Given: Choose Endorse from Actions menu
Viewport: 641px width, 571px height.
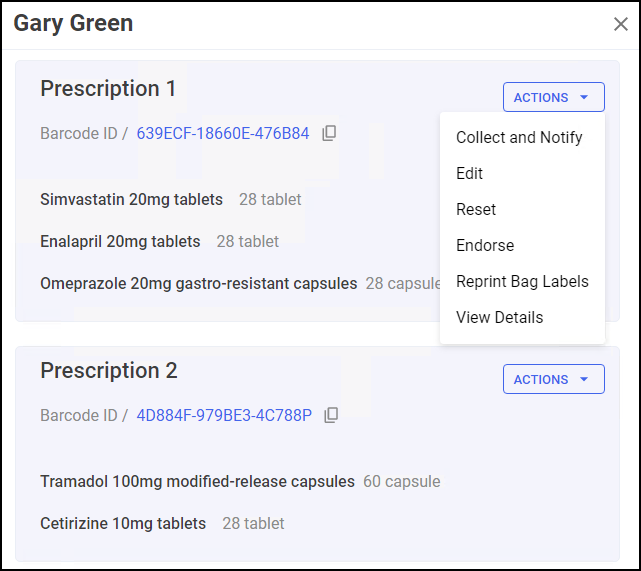Looking at the screenshot, I should click(x=485, y=245).
